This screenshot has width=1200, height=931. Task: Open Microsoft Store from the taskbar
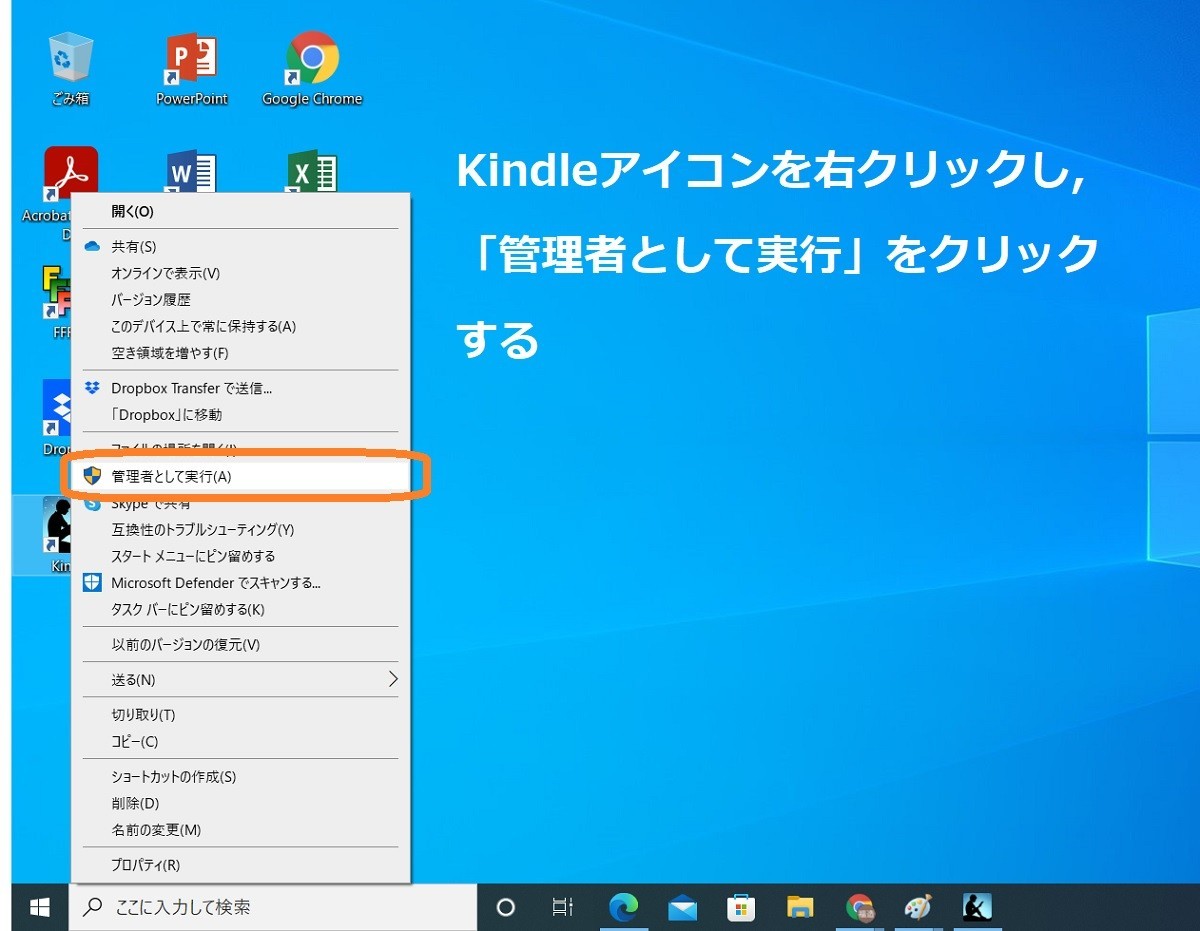pyautogui.click(x=741, y=907)
